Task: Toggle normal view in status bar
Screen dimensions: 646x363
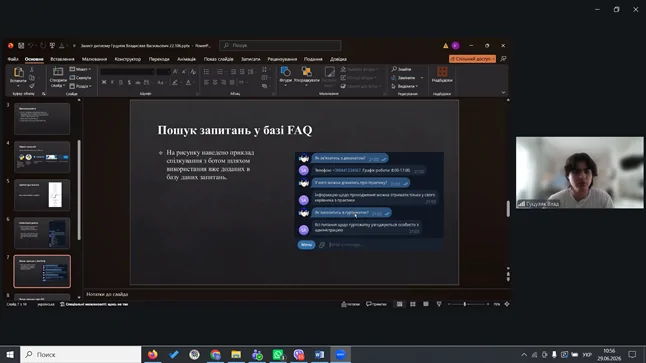Action: coord(399,304)
